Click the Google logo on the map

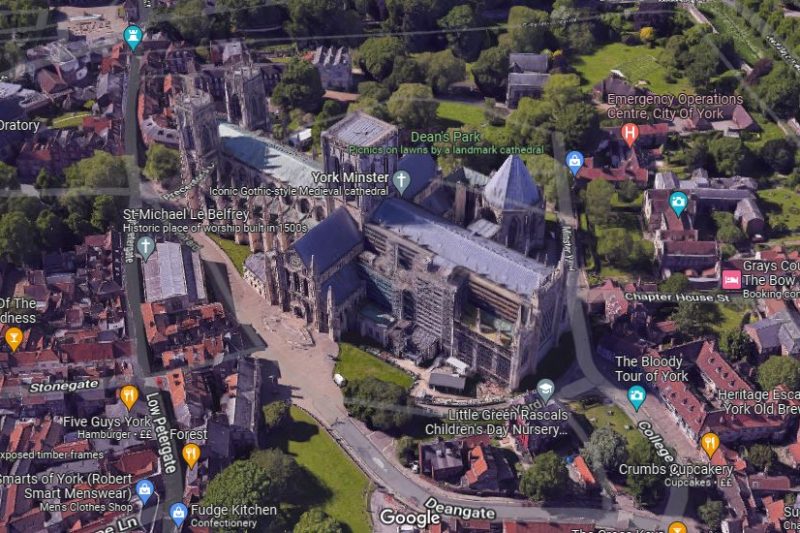[x=410, y=517]
